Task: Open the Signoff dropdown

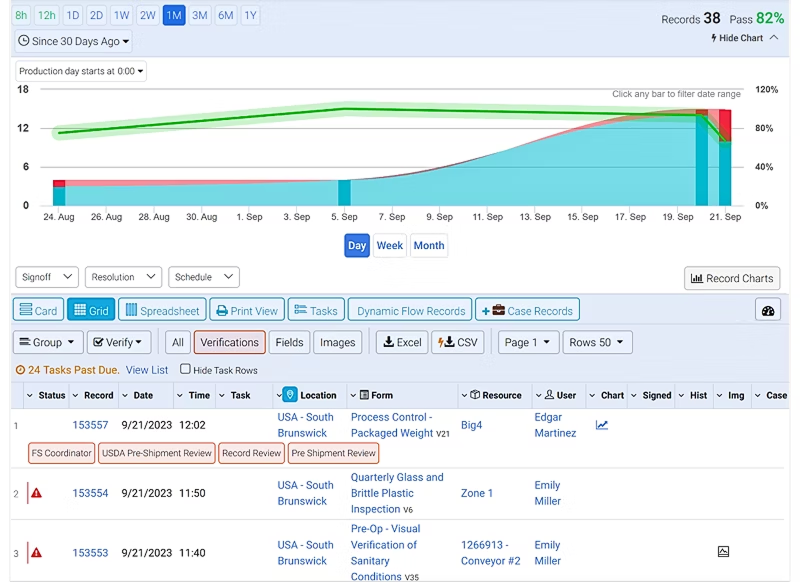Action: [x=46, y=277]
